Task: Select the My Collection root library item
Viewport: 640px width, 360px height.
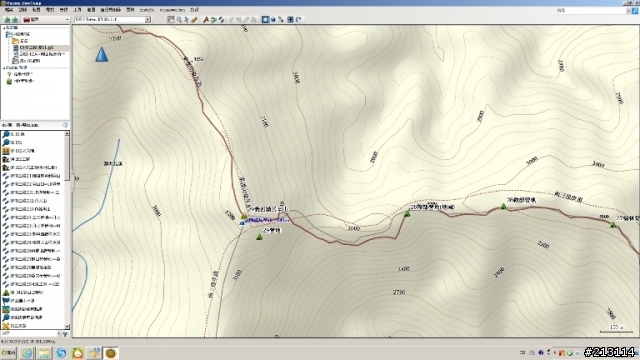Action: 18,34
